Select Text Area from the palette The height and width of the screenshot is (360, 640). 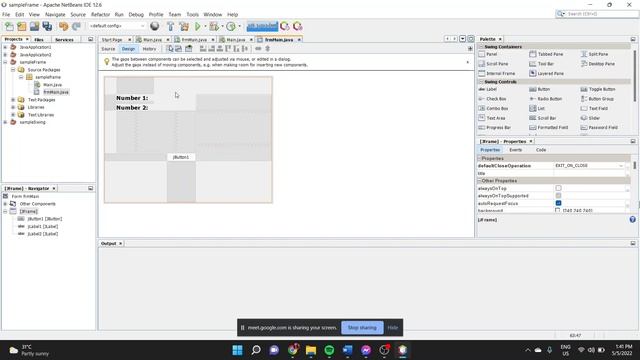click(492, 118)
